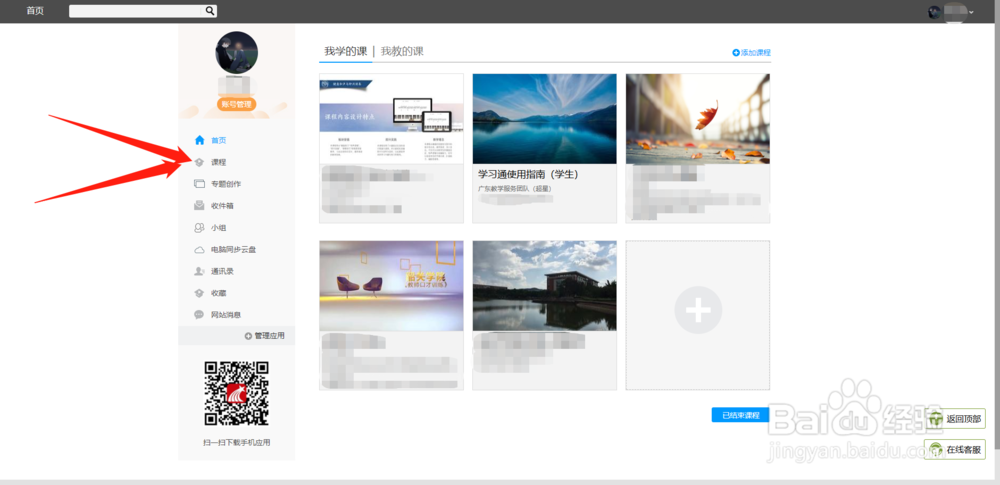The image size is (1000, 485).
Task: Open 账号管理 button
Action: [237, 104]
